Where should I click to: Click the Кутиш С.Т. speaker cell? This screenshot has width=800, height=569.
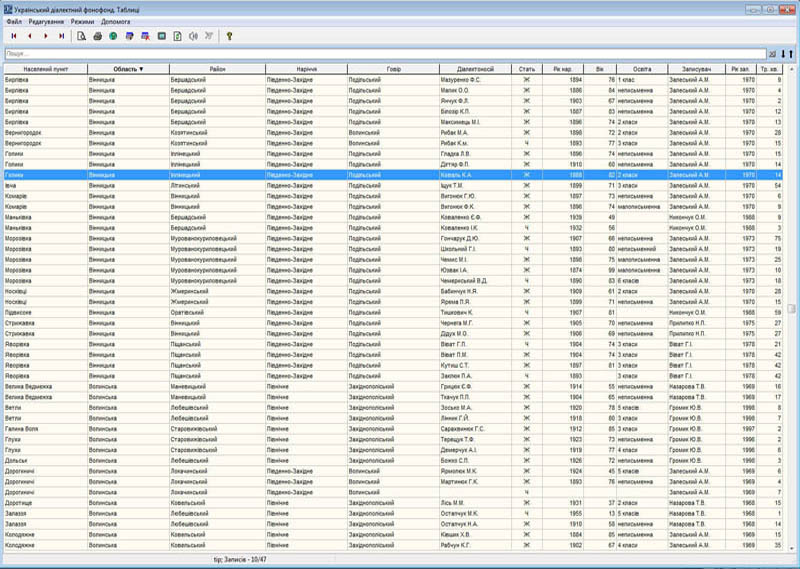(475, 365)
